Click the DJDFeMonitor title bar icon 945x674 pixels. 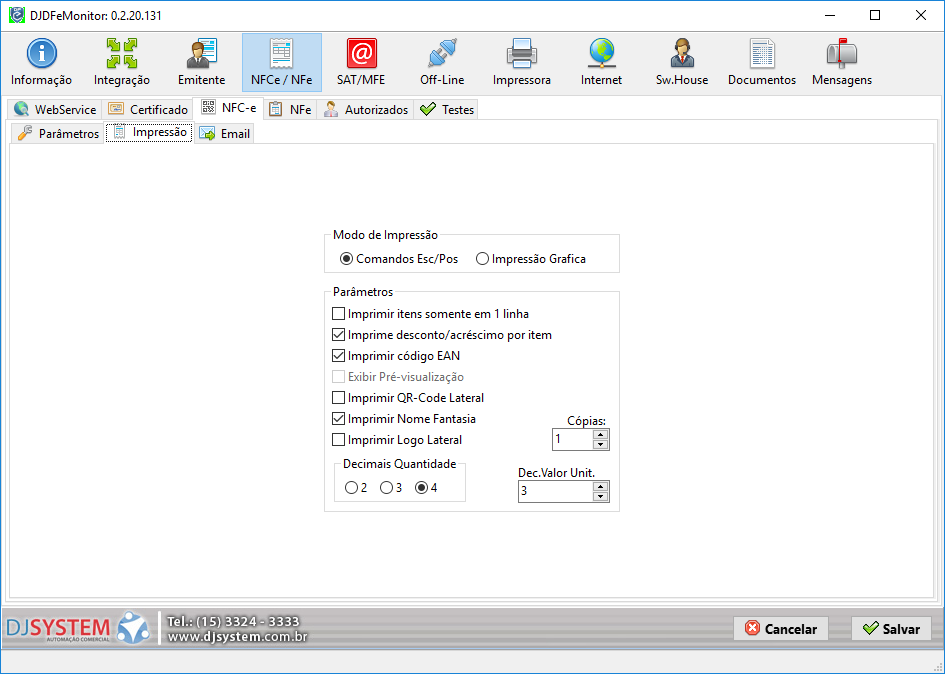16,15
